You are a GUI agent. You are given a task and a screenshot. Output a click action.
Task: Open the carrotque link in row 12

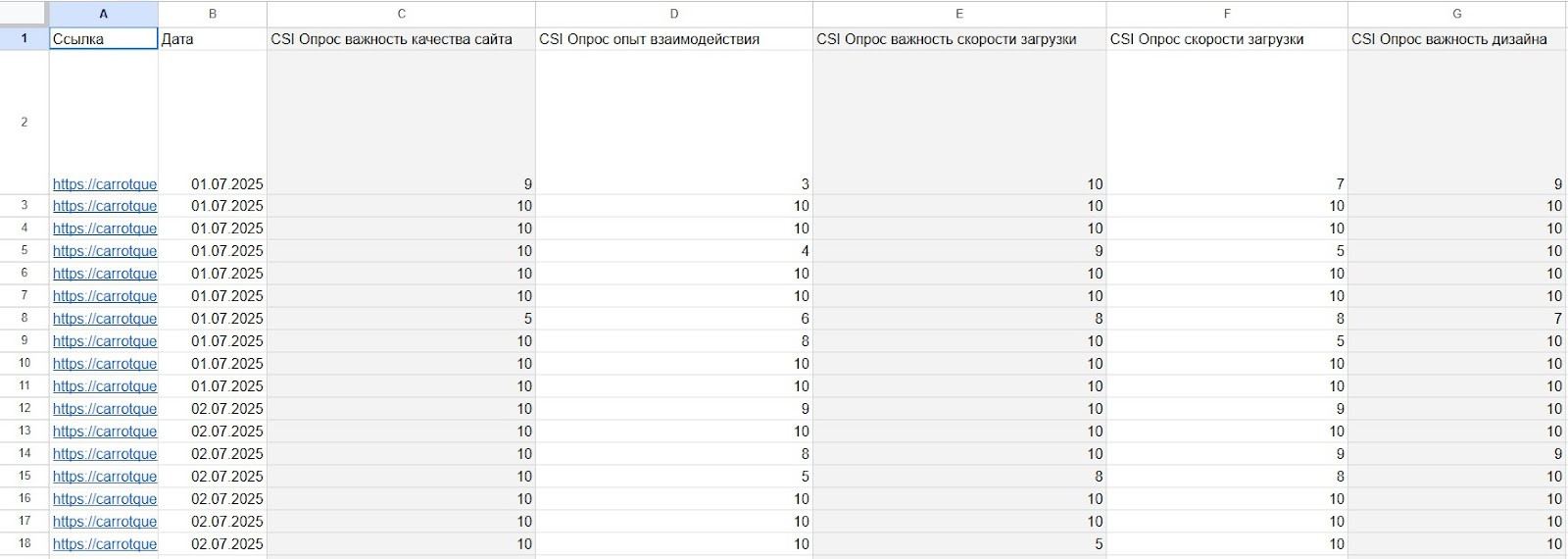pyautogui.click(x=105, y=409)
